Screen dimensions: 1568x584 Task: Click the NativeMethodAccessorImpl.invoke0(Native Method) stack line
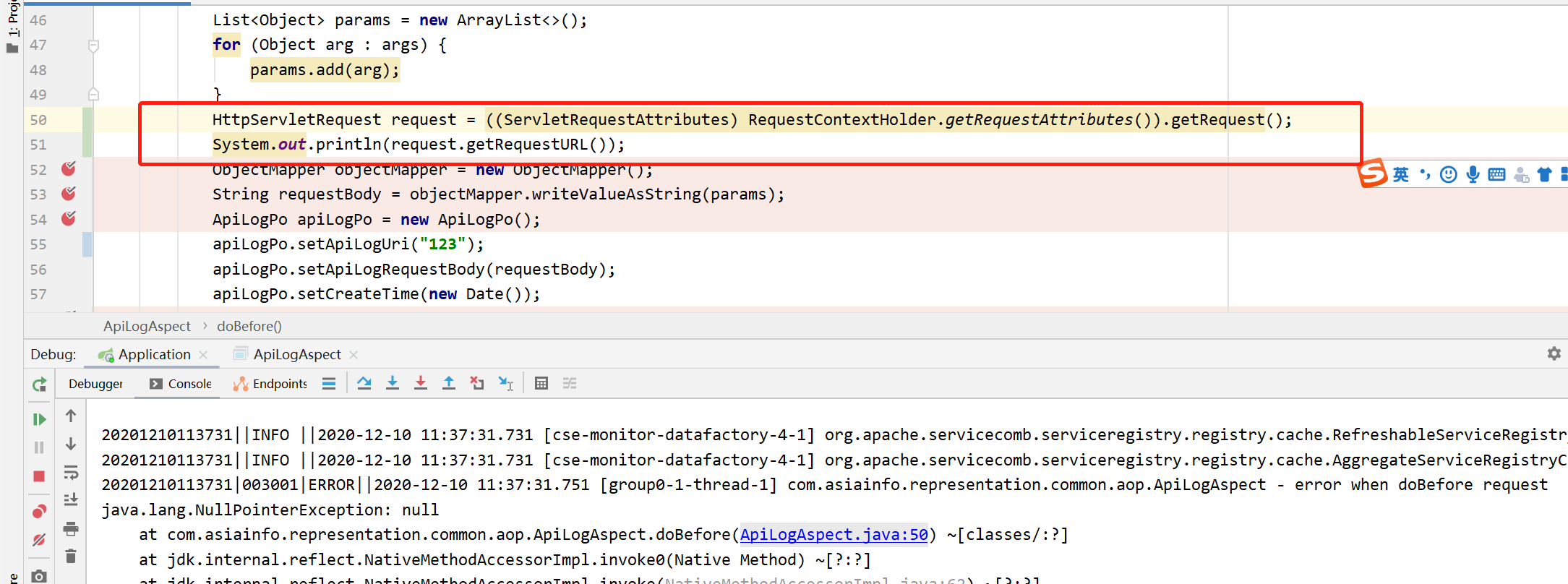point(505,560)
